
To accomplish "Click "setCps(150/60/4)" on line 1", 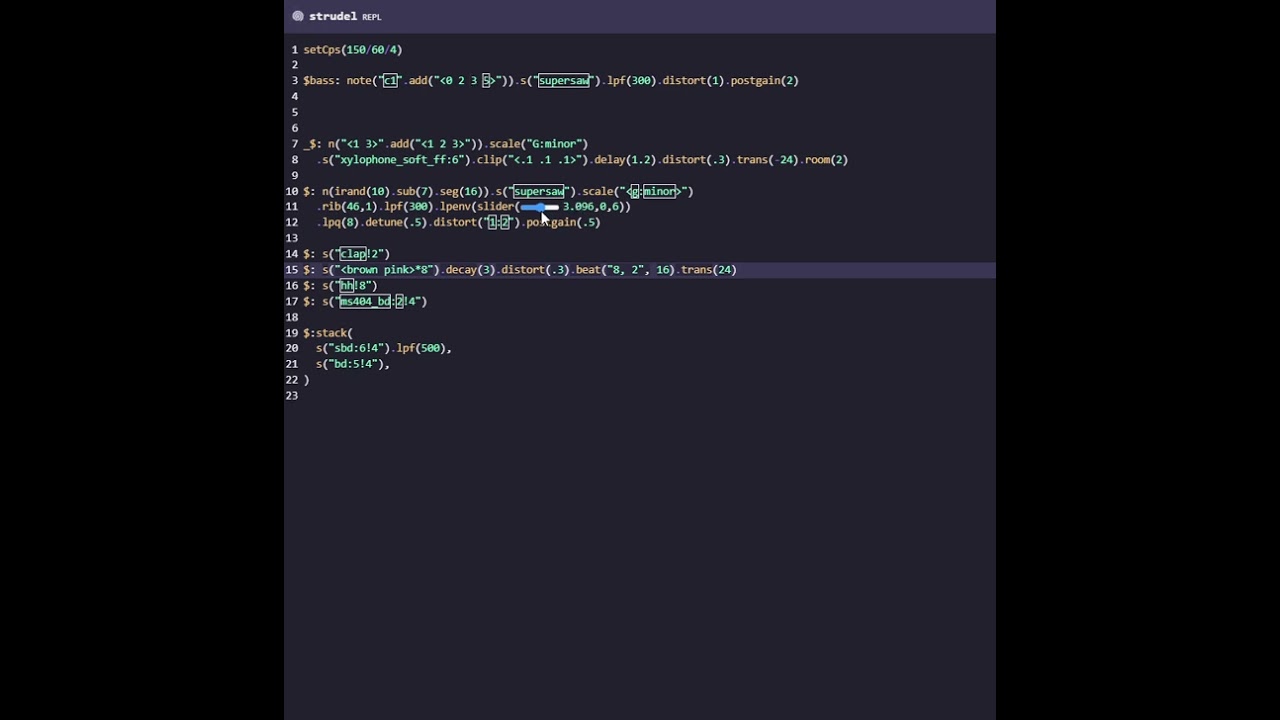I will [353, 49].
